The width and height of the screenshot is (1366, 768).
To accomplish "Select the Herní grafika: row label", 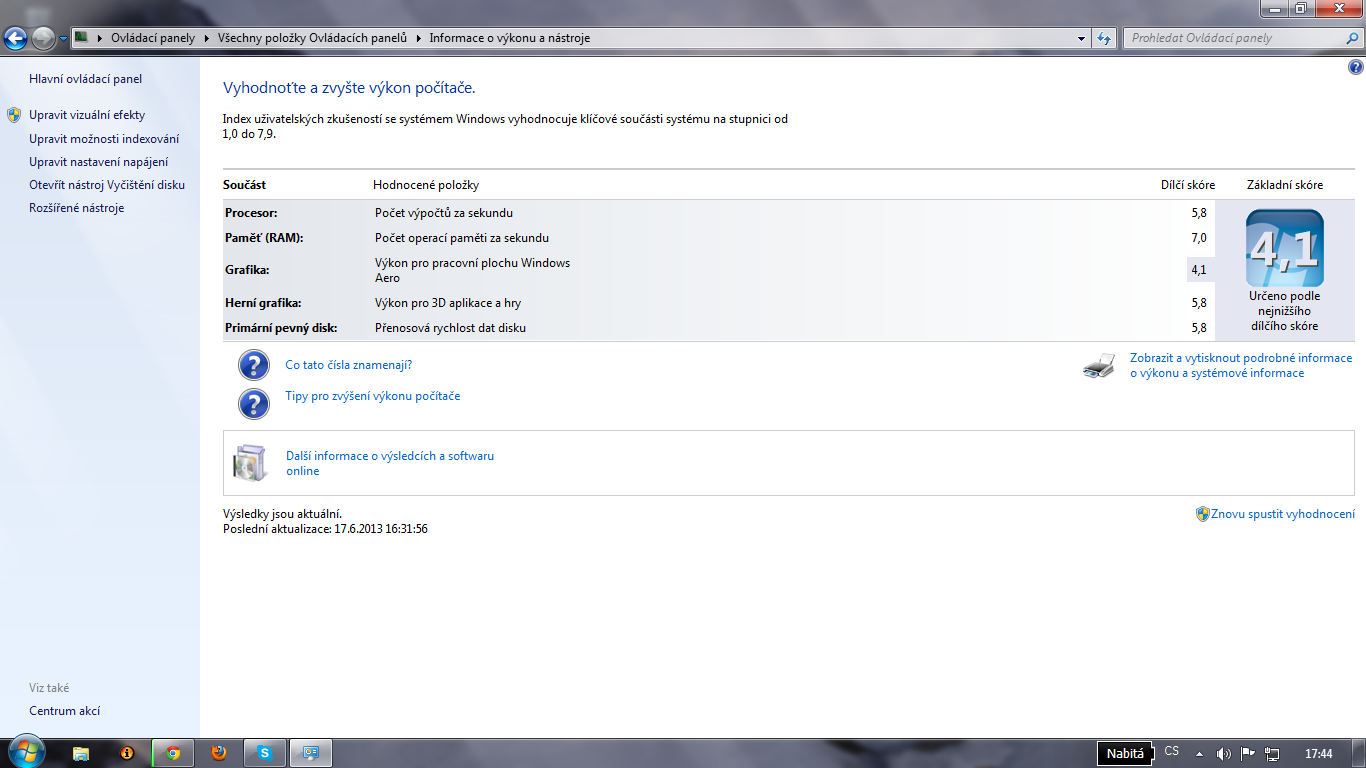I will pyautogui.click(x=263, y=303).
